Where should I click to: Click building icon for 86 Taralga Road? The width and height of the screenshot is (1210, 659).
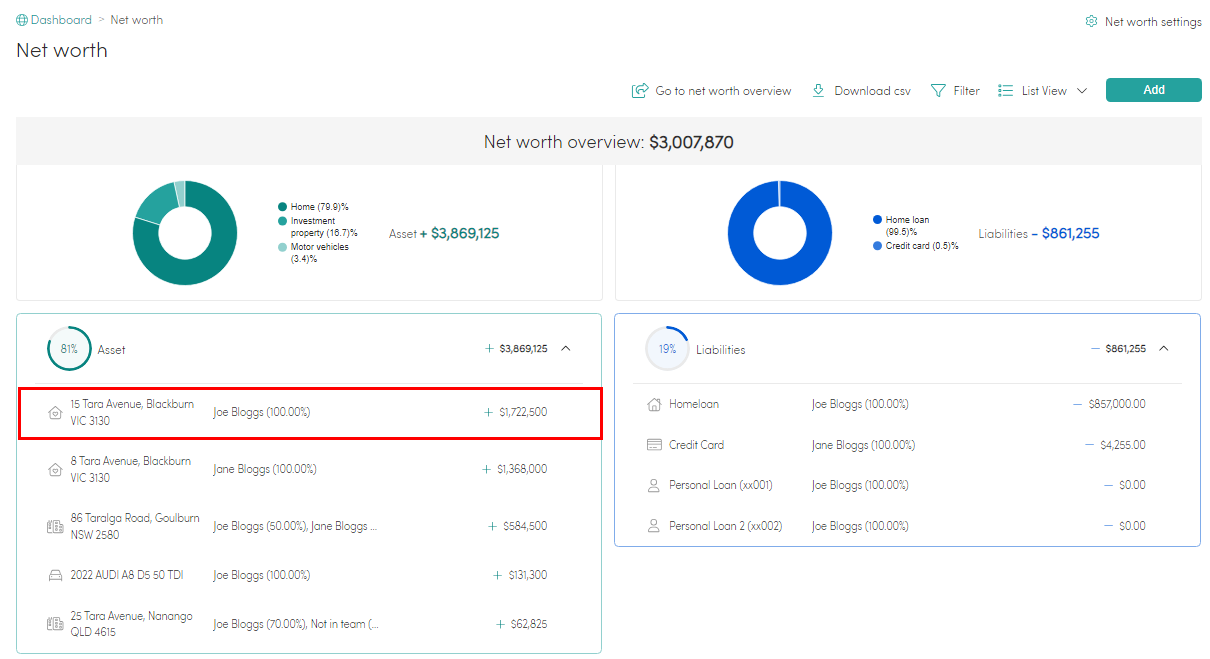point(55,526)
